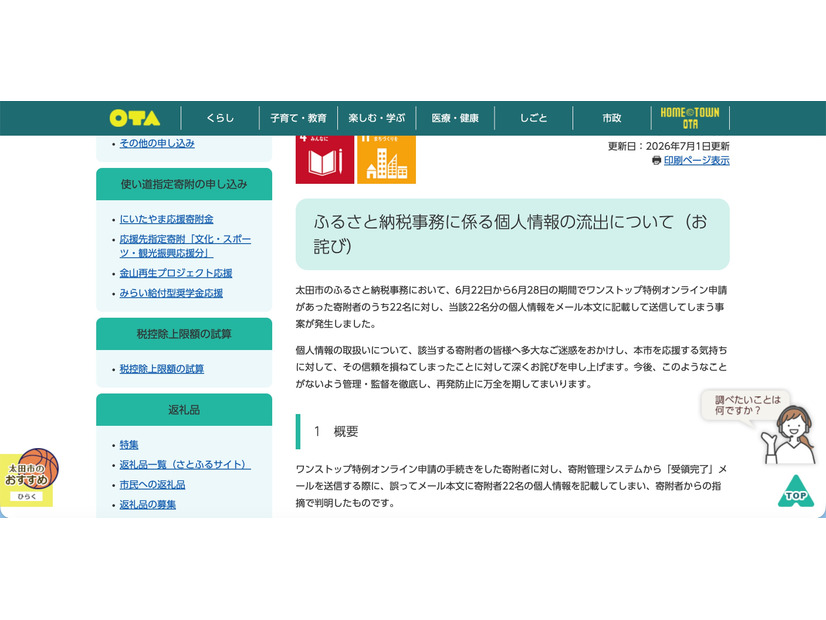Click the TOP back-to-top icon
826x620 pixels.
click(795, 492)
